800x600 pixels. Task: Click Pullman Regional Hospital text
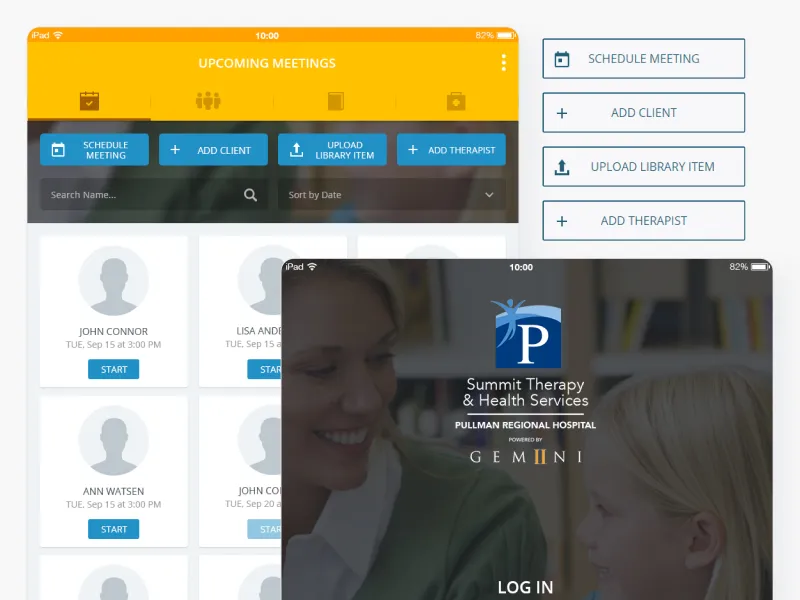tap(526, 425)
